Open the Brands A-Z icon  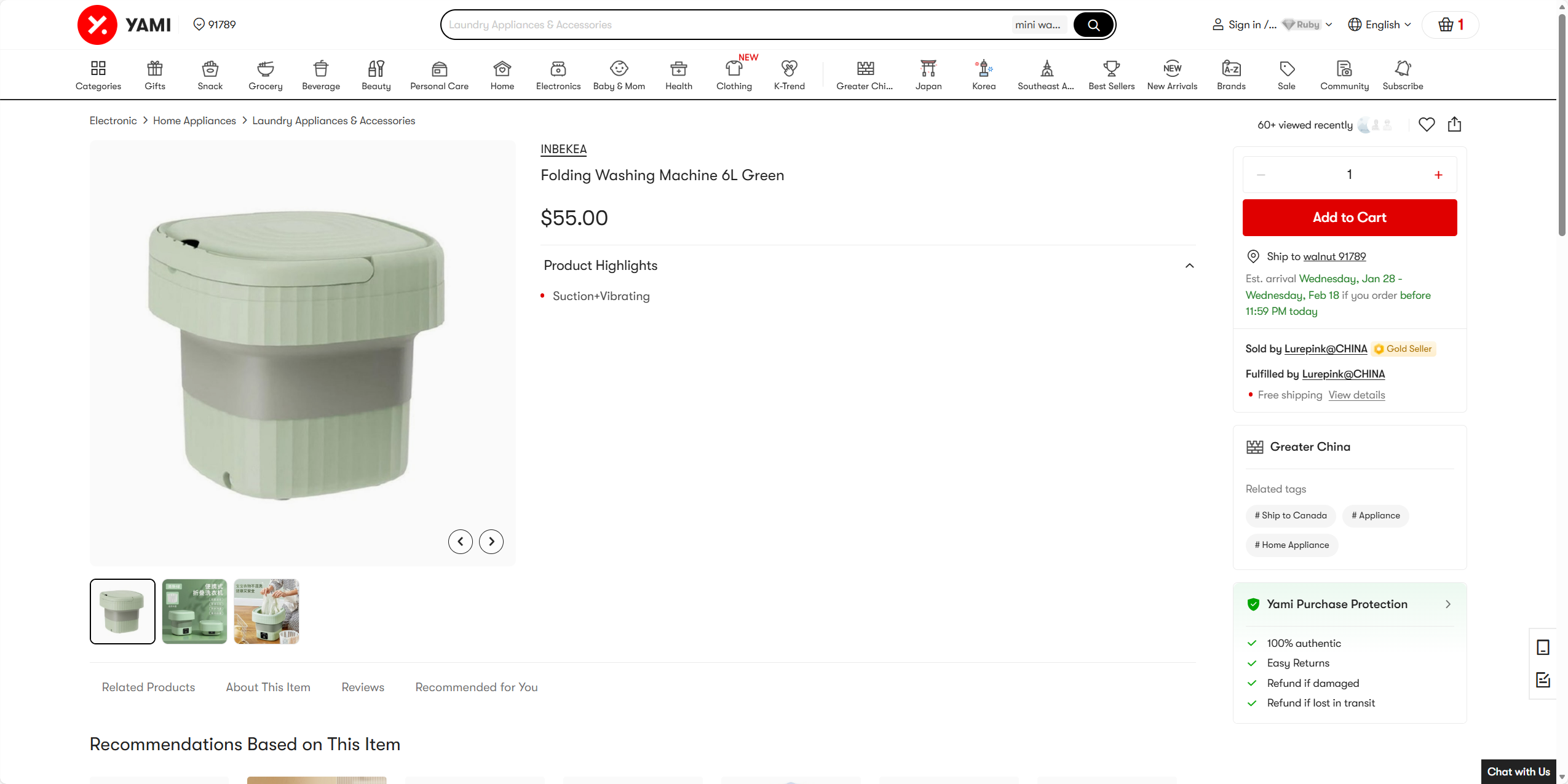click(1230, 68)
